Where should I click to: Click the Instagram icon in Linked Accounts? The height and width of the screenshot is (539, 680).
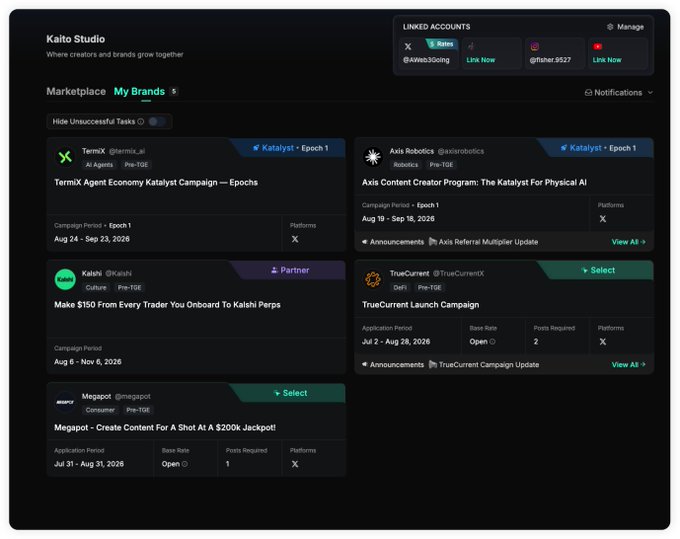pyautogui.click(x=535, y=46)
